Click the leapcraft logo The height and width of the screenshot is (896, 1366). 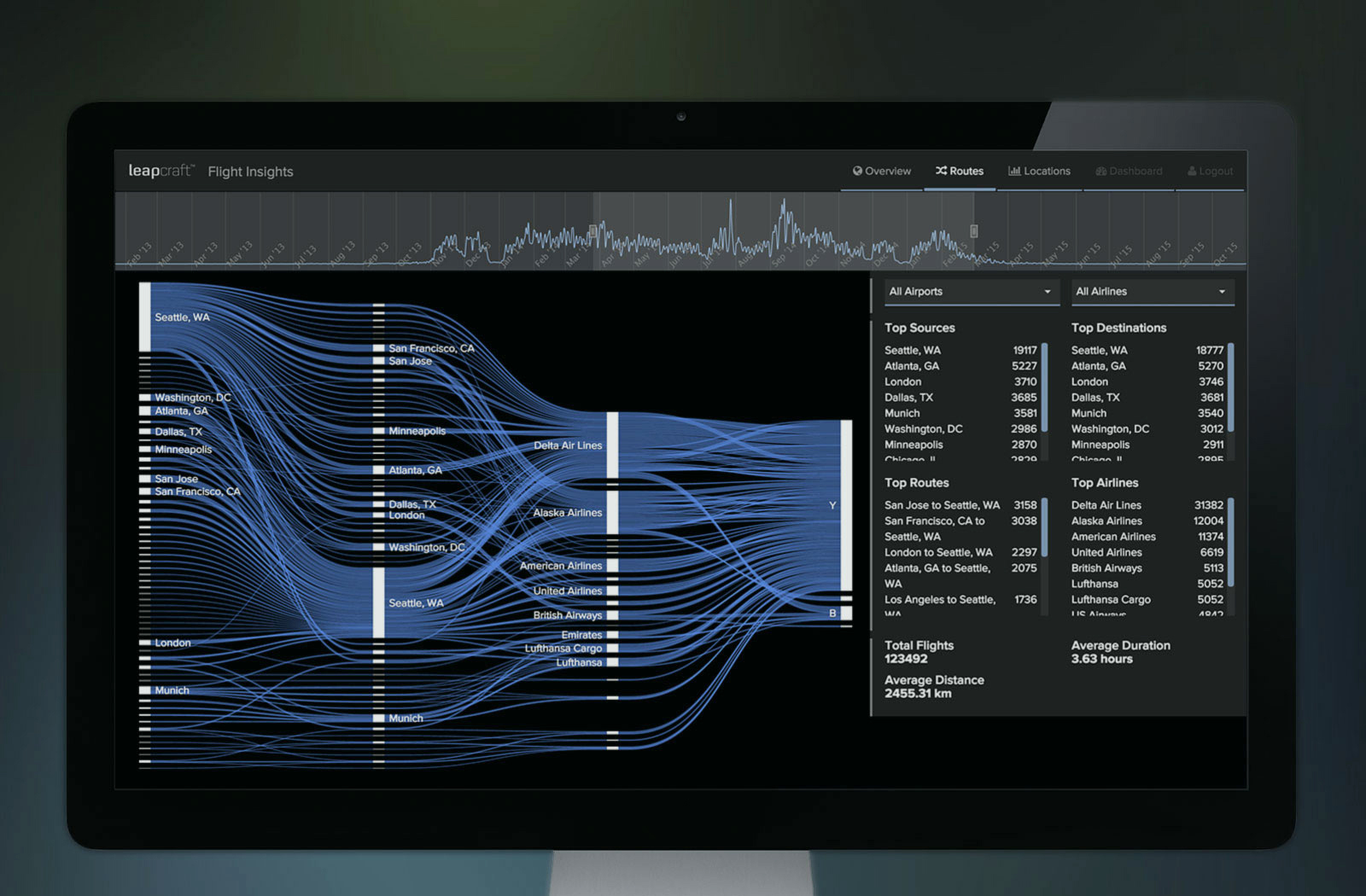(161, 171)
